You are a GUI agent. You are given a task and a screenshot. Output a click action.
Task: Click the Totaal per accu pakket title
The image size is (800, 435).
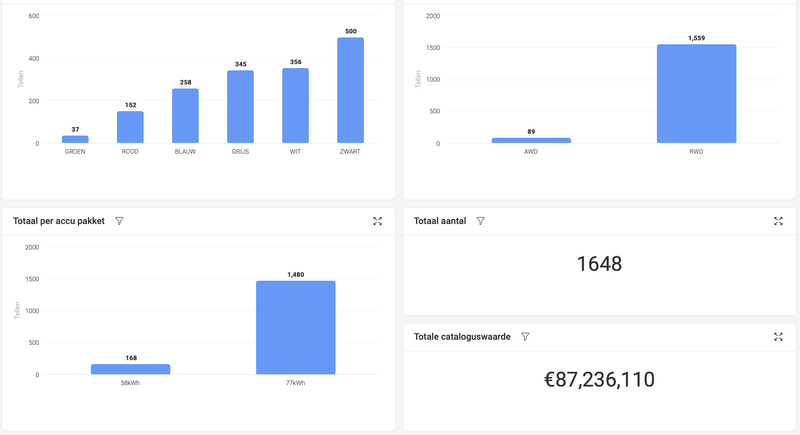59,221
